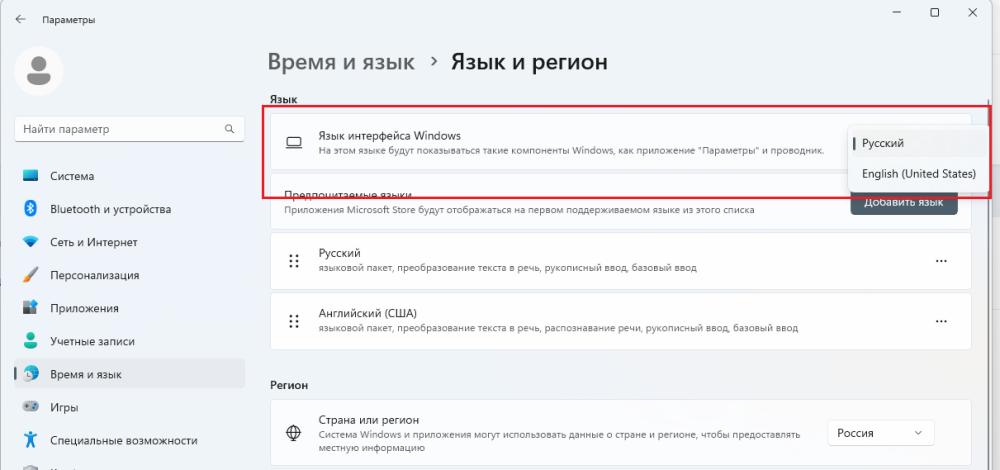Click the search magnifier icon
The image size is (1000, 470).
229,129
